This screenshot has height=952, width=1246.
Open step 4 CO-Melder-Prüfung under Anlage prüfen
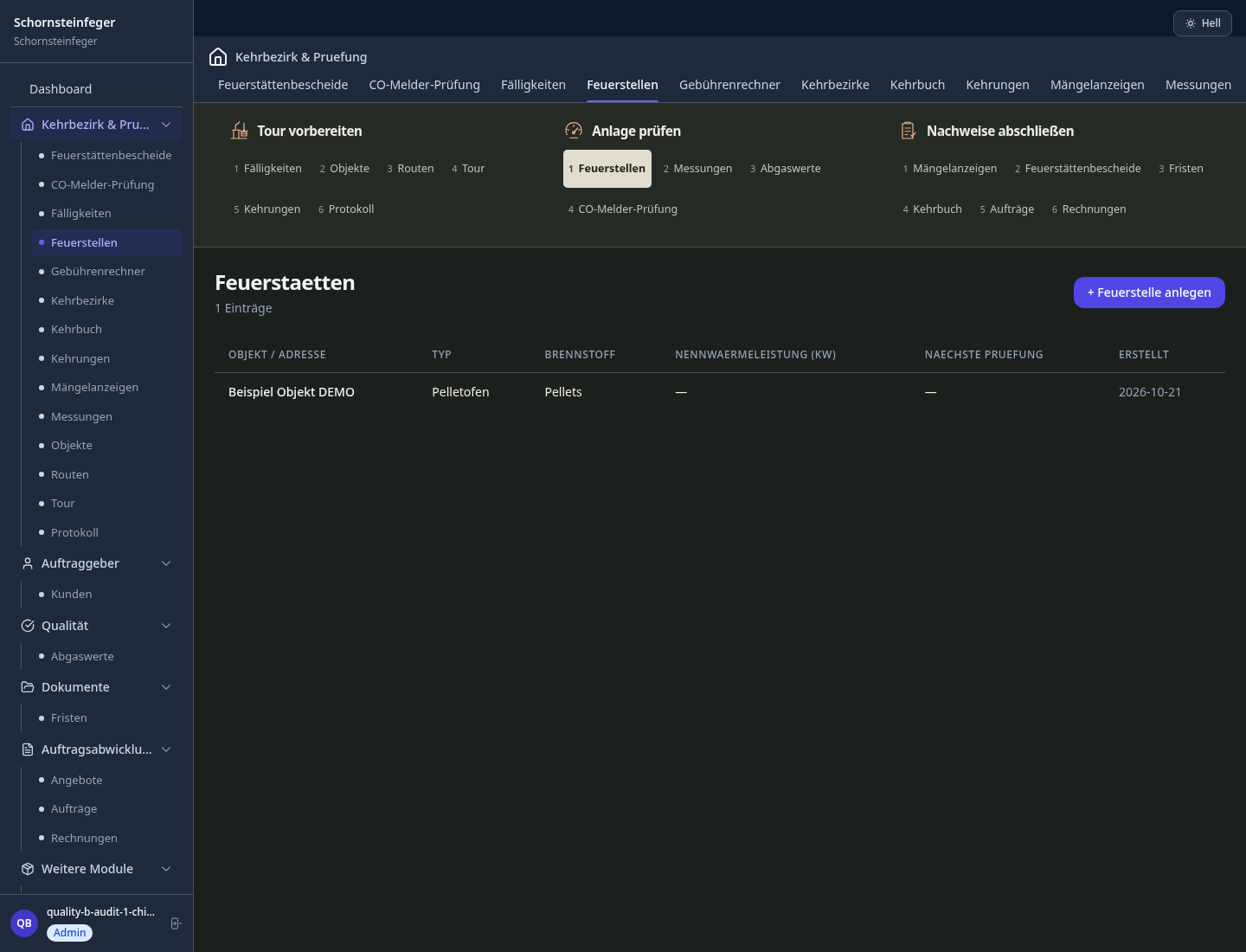(623, 209)
